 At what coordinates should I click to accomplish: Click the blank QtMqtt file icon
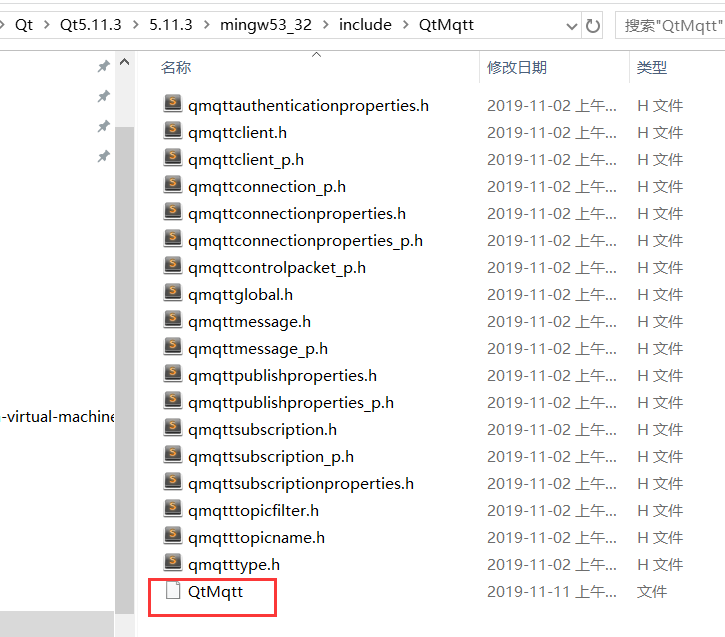(x=173, y=590)
